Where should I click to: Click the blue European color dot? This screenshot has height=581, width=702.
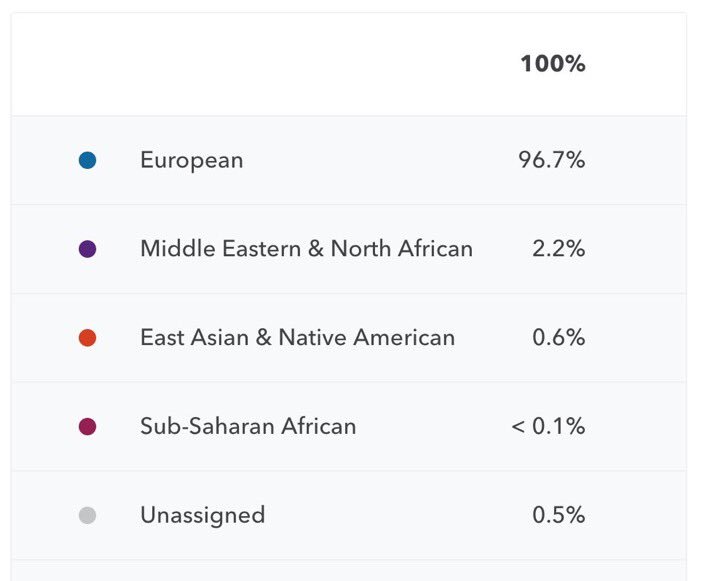[88, 160]
